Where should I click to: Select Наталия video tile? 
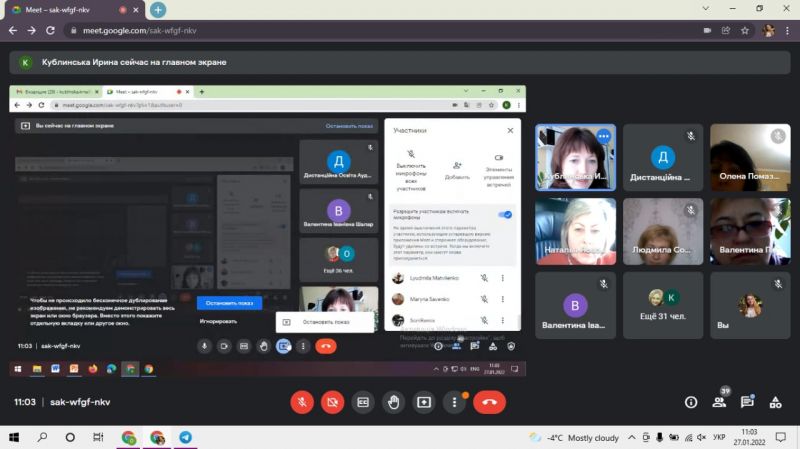pos(576,232)
